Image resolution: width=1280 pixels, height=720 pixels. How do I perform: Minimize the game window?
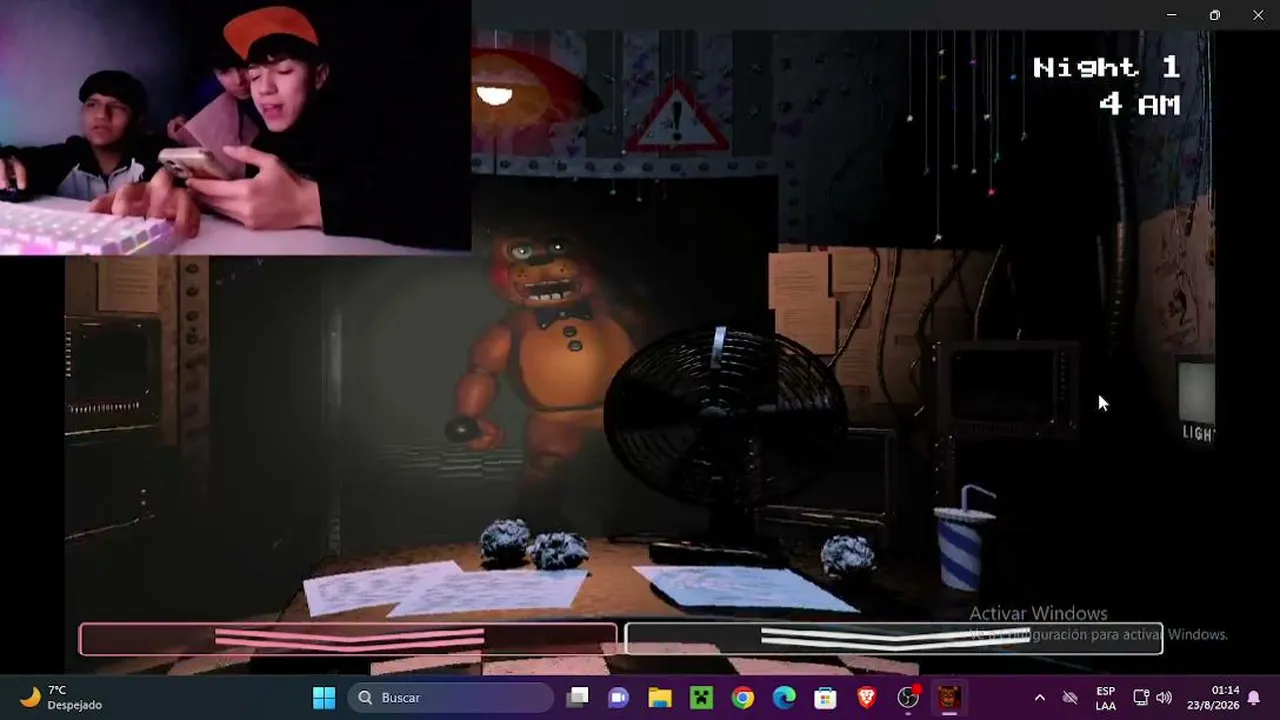(x=1172, y=15)
